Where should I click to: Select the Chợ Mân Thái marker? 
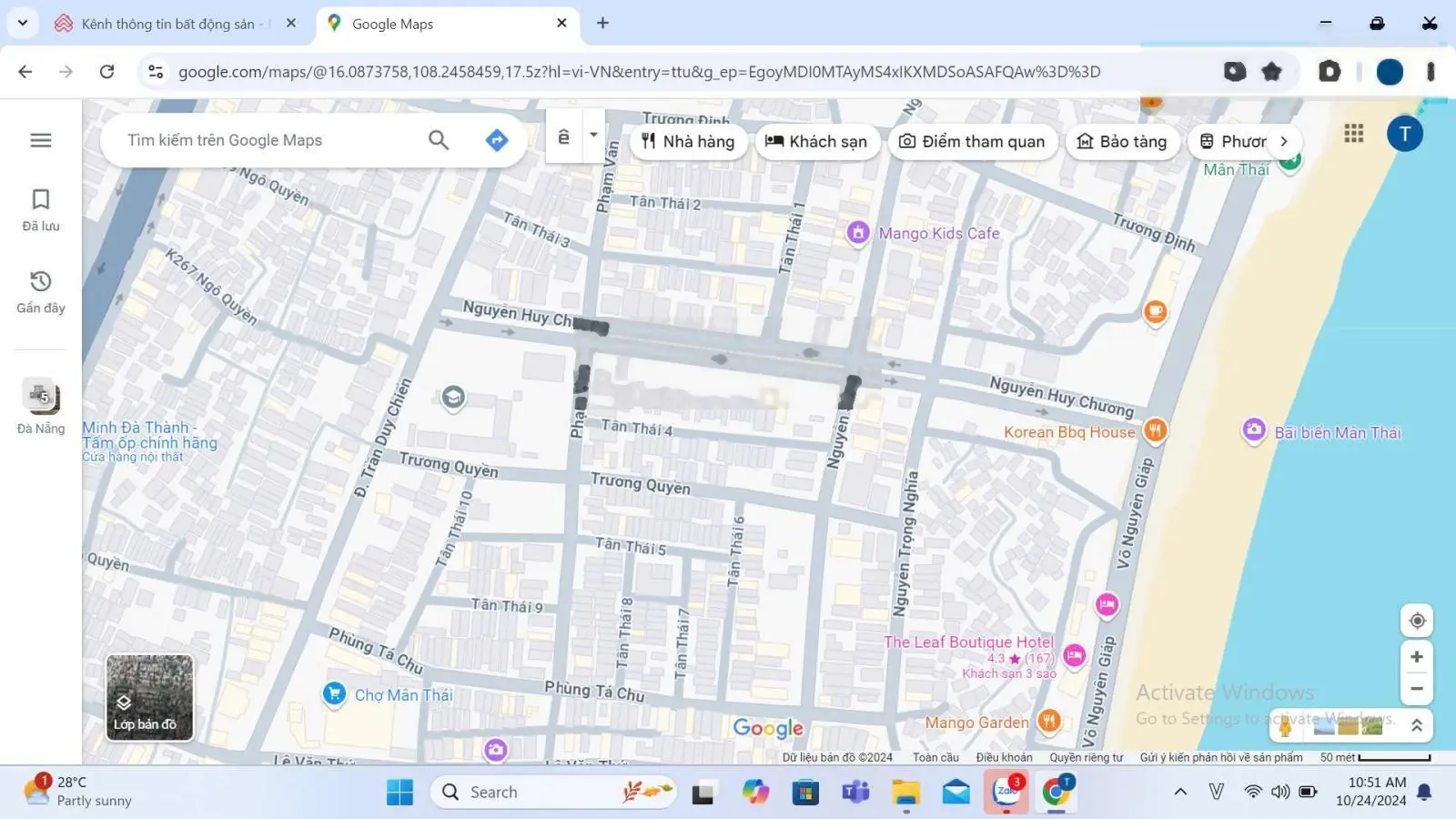tap(334, 694)
